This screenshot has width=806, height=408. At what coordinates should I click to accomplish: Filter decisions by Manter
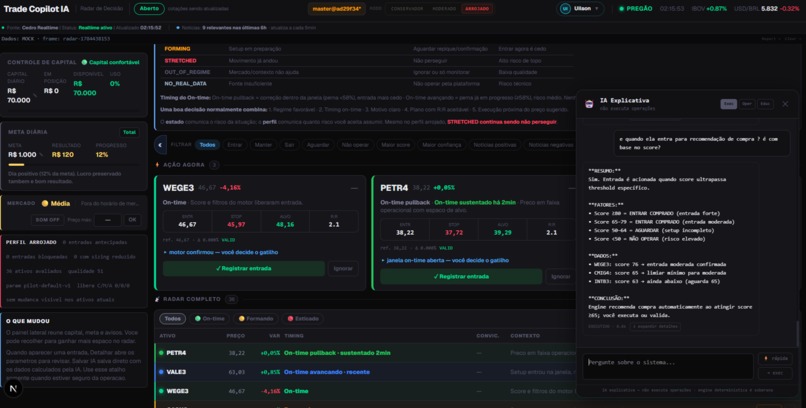pos(263,145)
